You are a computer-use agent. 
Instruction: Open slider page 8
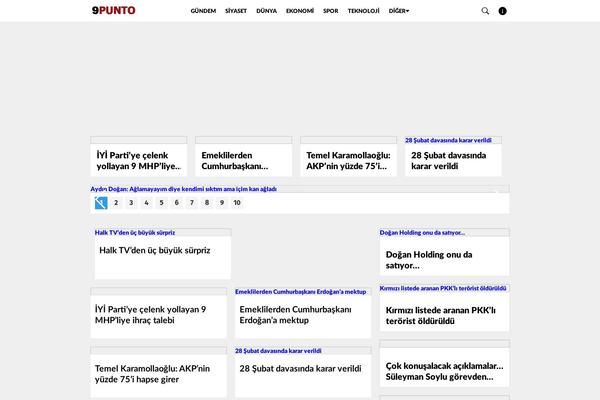[x=207, y=203]
